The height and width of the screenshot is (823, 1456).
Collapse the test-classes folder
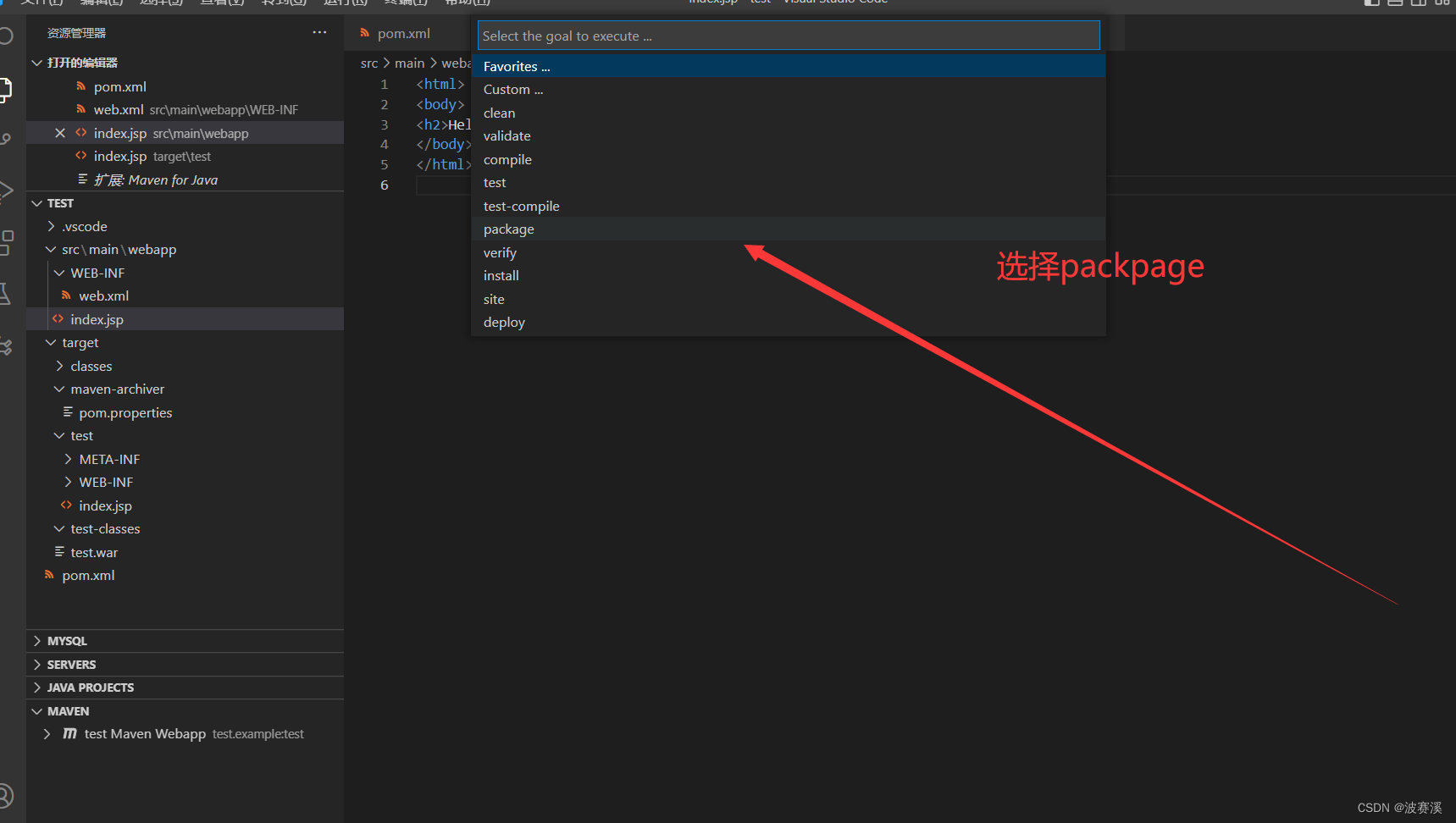click(59, 528)
